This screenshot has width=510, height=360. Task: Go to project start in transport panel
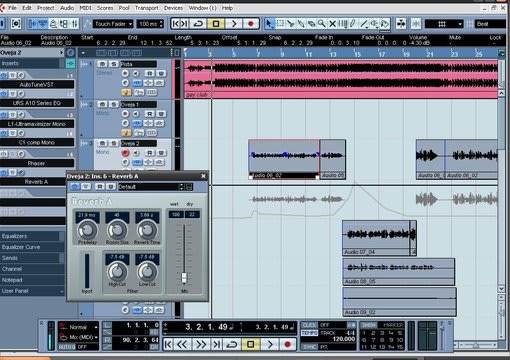[x=168, y=344]
